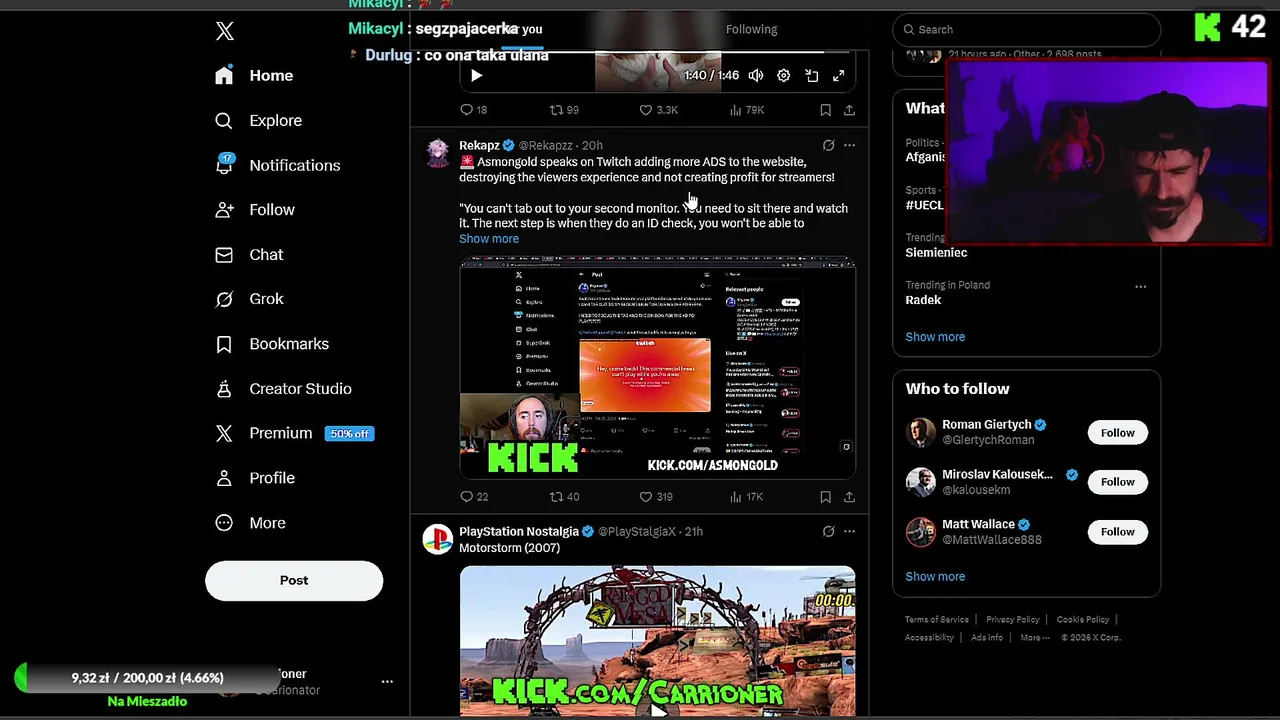The height and width of the screenshot is (720, 1280).
Task: Open more options on Rekapz post
Action: [849, 145]
